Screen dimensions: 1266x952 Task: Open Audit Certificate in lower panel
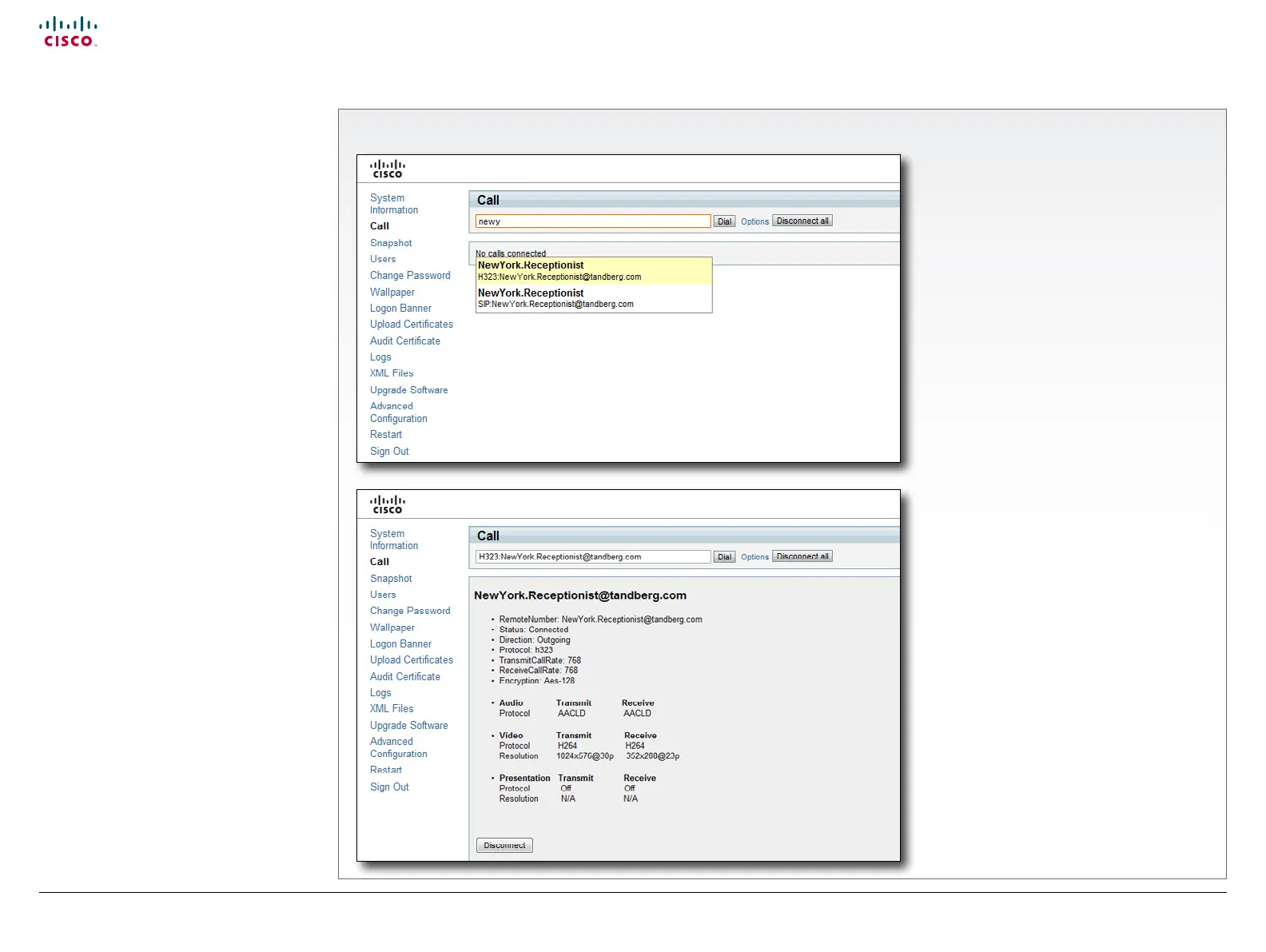(x=405, y=677)
